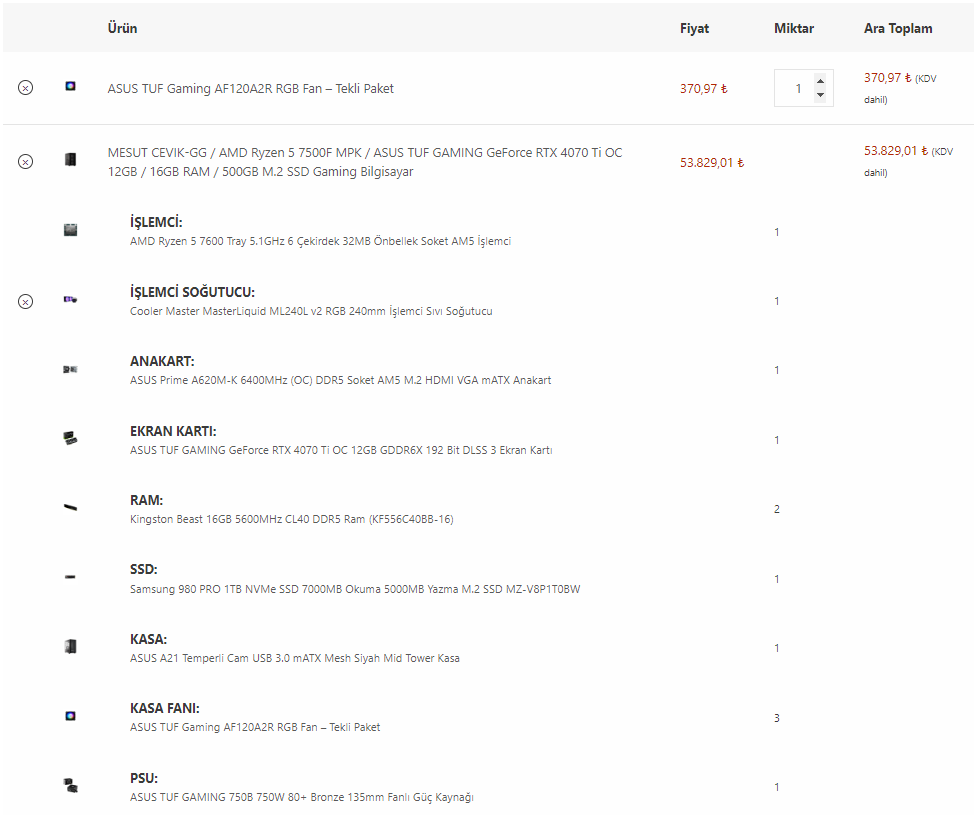Click the RAM: section label
This screenshot has width=979, height=815.
[x=147, y=500]
